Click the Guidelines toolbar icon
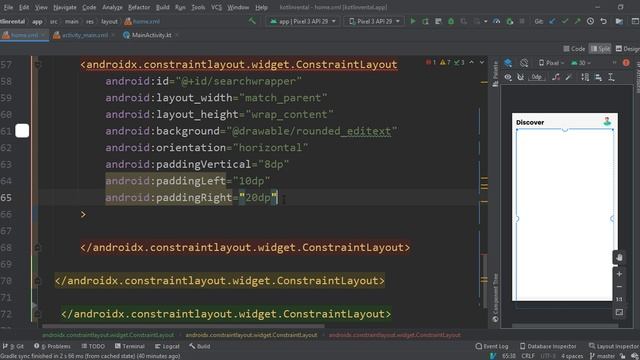Image resolution: width=640 pixels, height=360 pixels. [611, 77]
